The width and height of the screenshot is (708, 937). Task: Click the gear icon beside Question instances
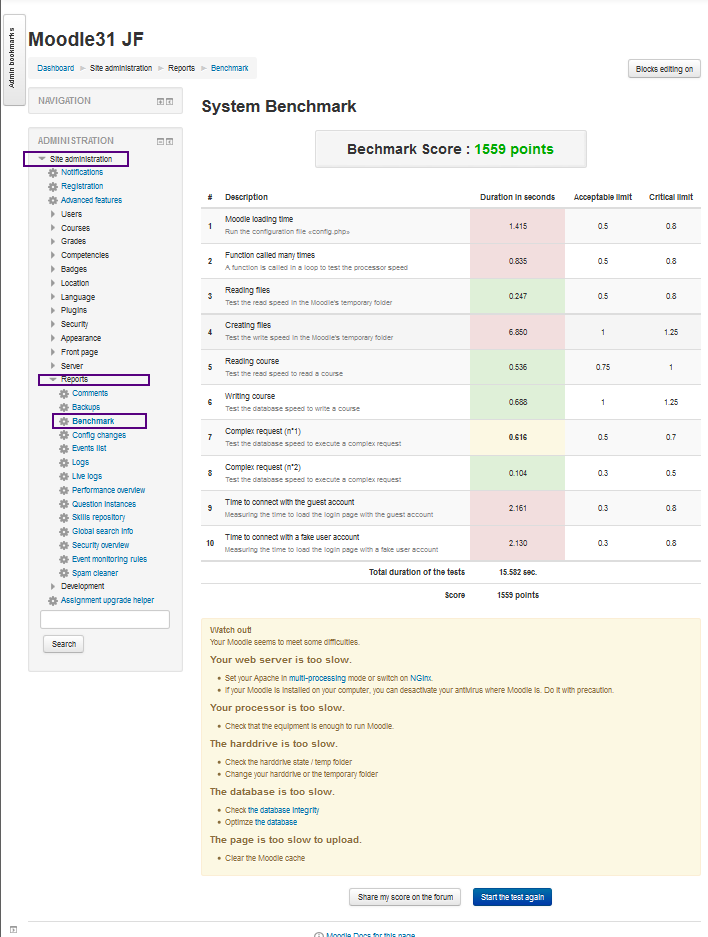pyautogui.click(x=64, y=504)
